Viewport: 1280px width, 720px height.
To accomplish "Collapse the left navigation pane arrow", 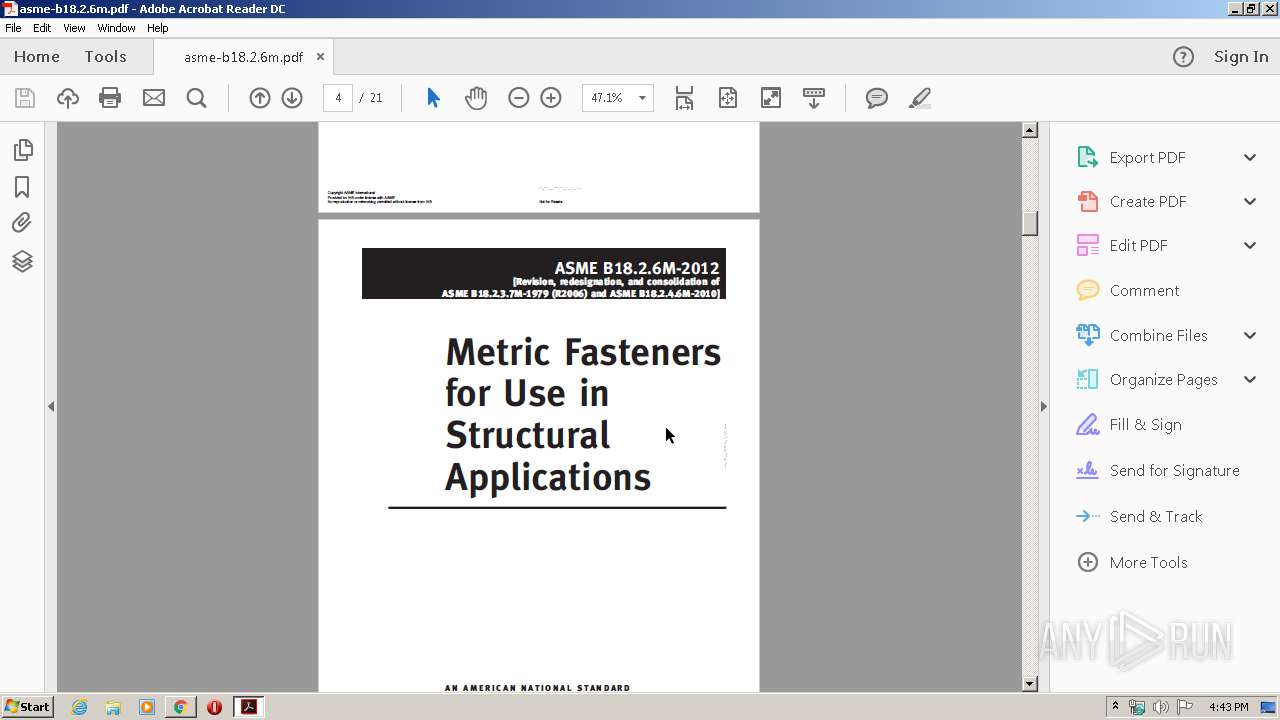I will point(51,407).
